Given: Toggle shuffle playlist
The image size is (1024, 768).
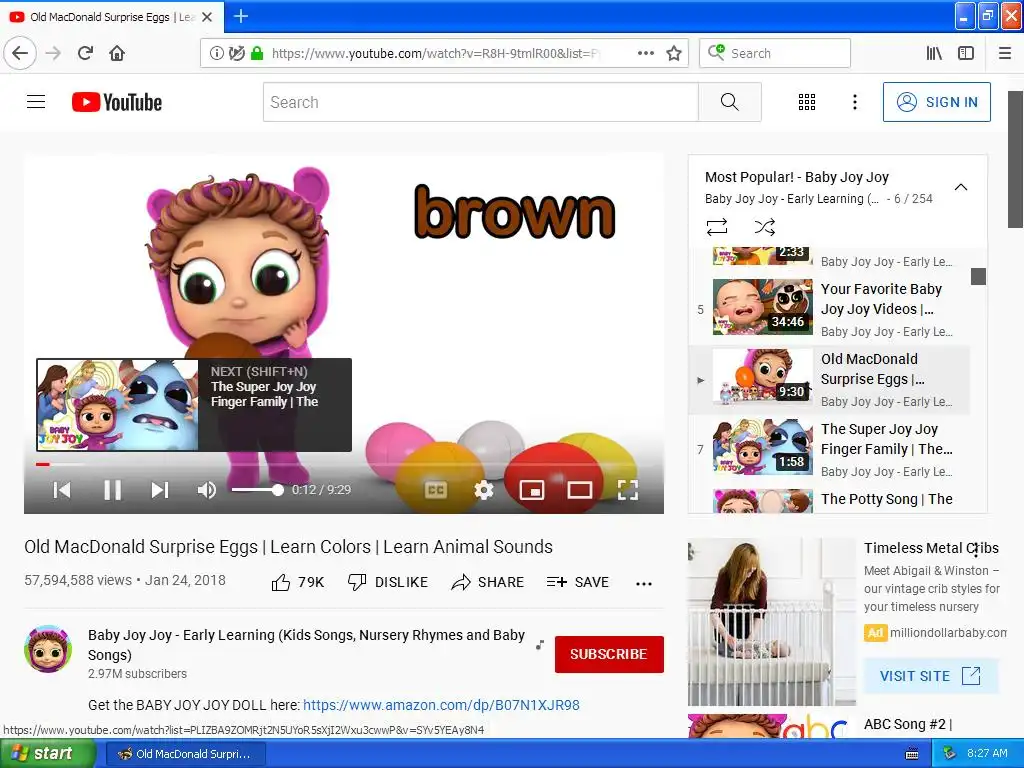Looking at the screenshot, I should click(x=765, y=227).
